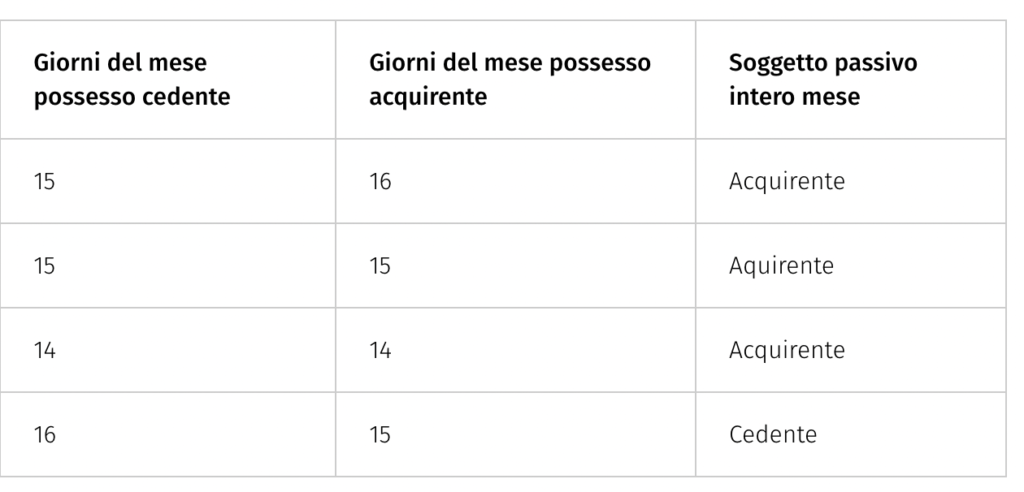The width and height of the screenshot is (1024, 492).
Task: Click the 14 under possesso acquirente
Action: pyautogui.click(x=381, y=351)
